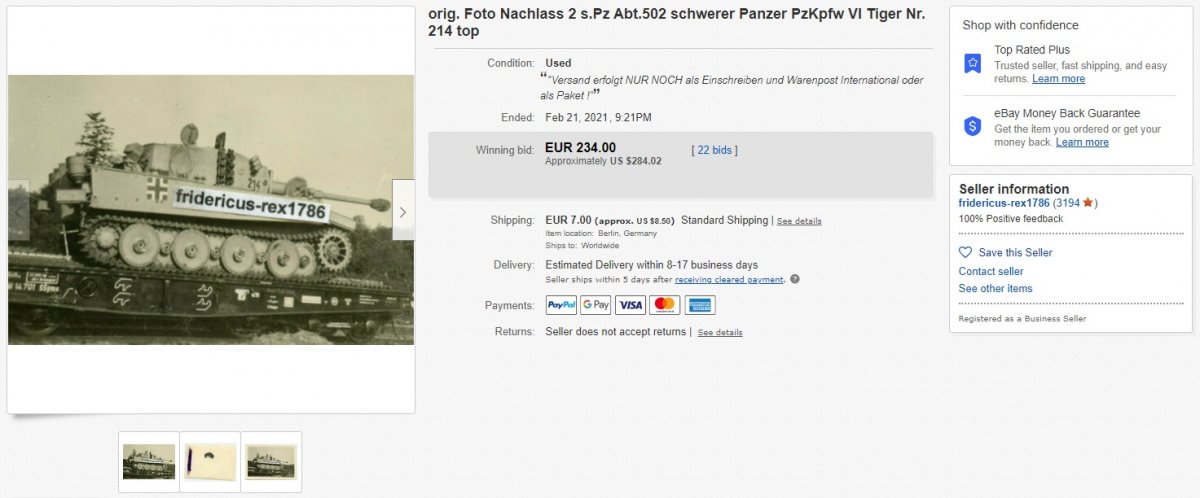Click the PayPal payment icon

561,305
